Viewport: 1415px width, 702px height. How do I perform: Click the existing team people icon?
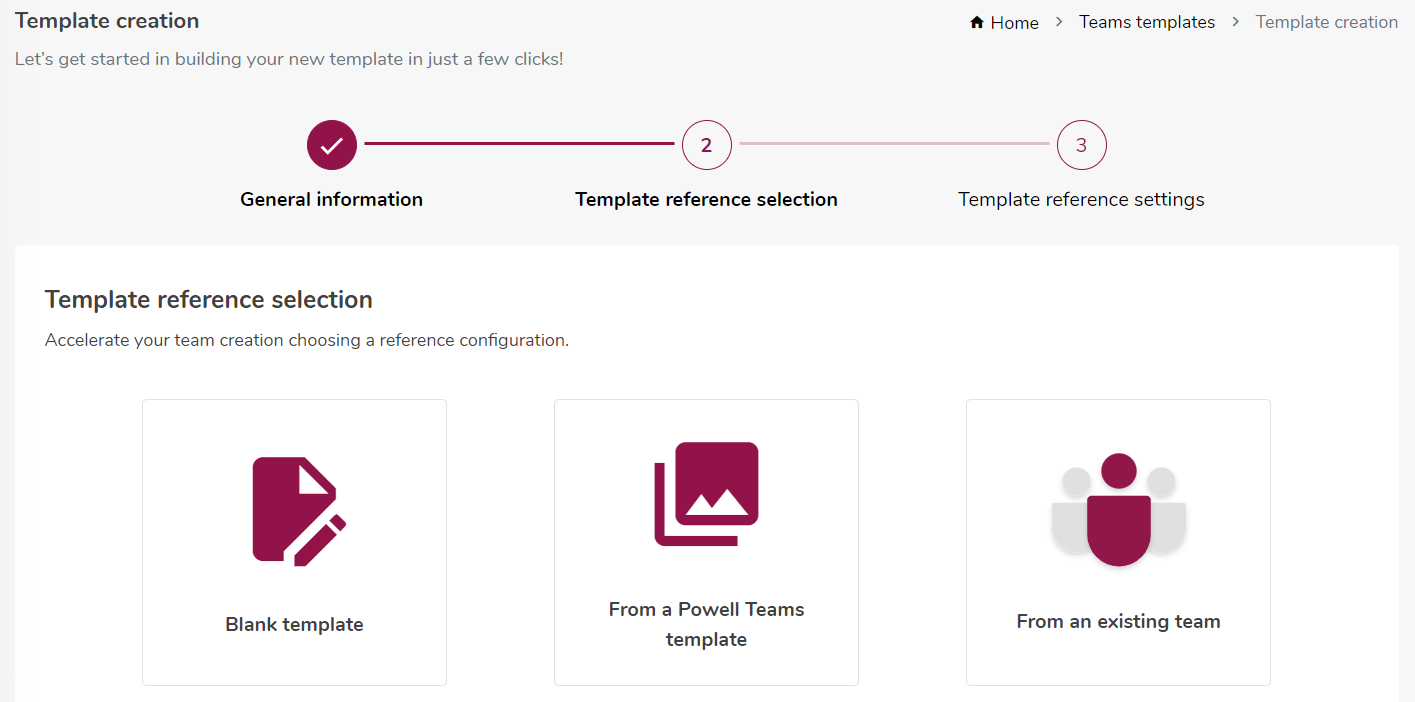click(1118, 510)
